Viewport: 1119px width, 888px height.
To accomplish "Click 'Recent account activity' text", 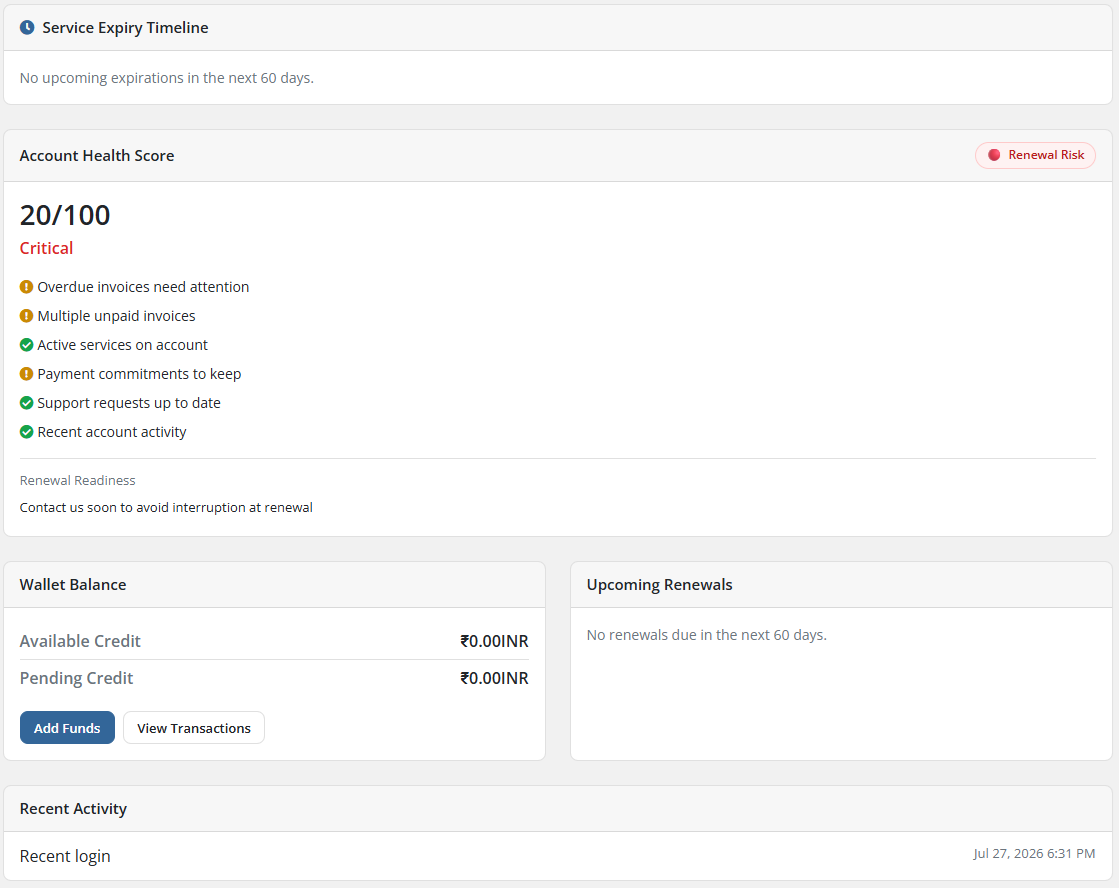I will tap(112, 433).
